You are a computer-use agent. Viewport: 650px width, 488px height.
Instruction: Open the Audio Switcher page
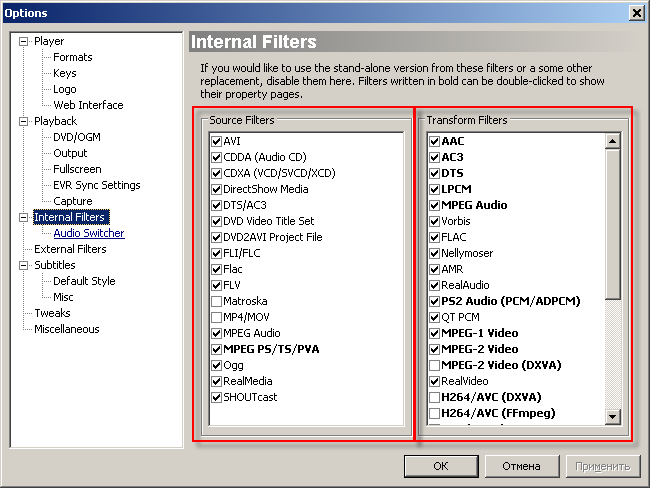(x=89, y=233)
